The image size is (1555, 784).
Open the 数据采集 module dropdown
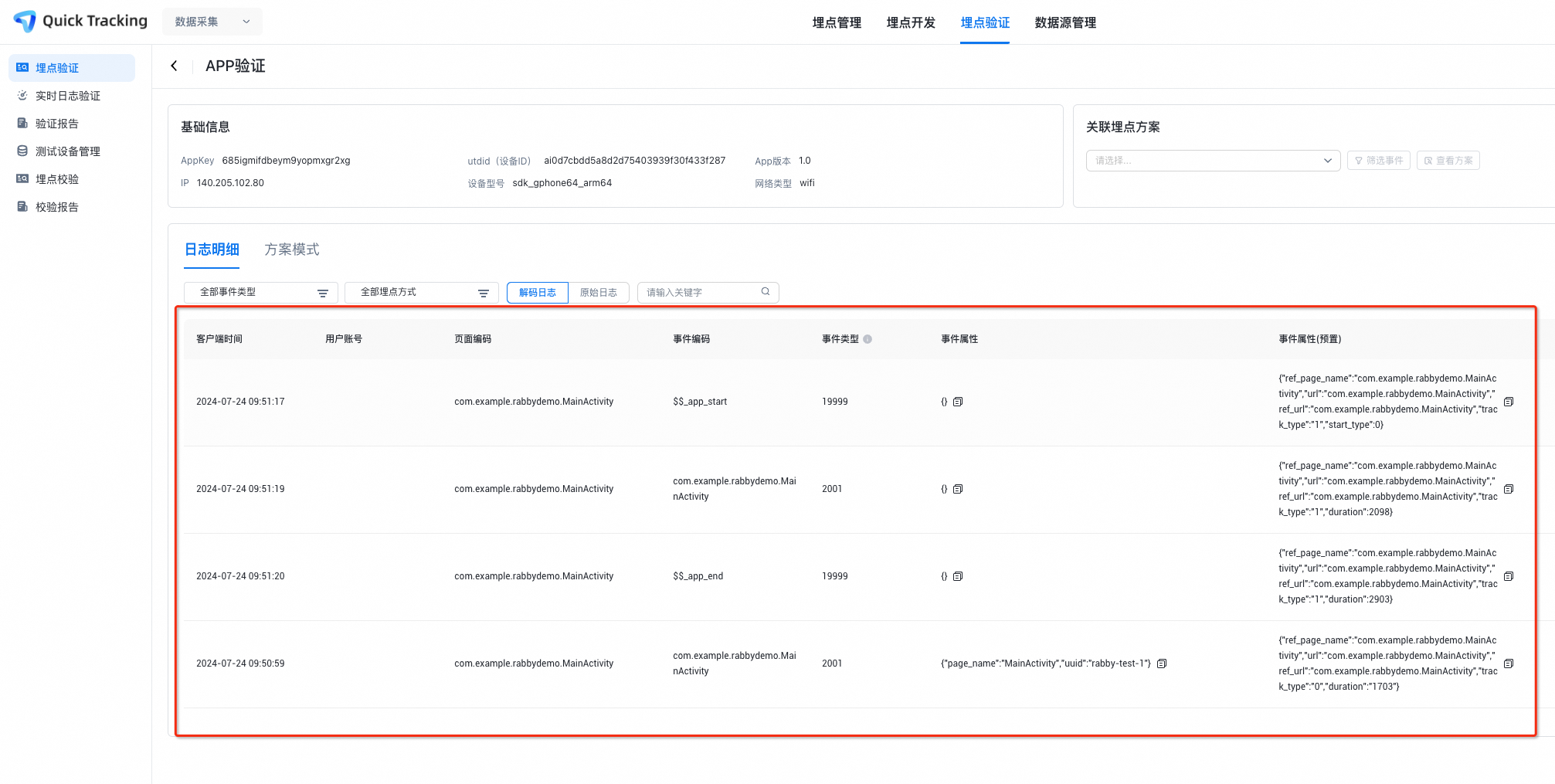212,22
